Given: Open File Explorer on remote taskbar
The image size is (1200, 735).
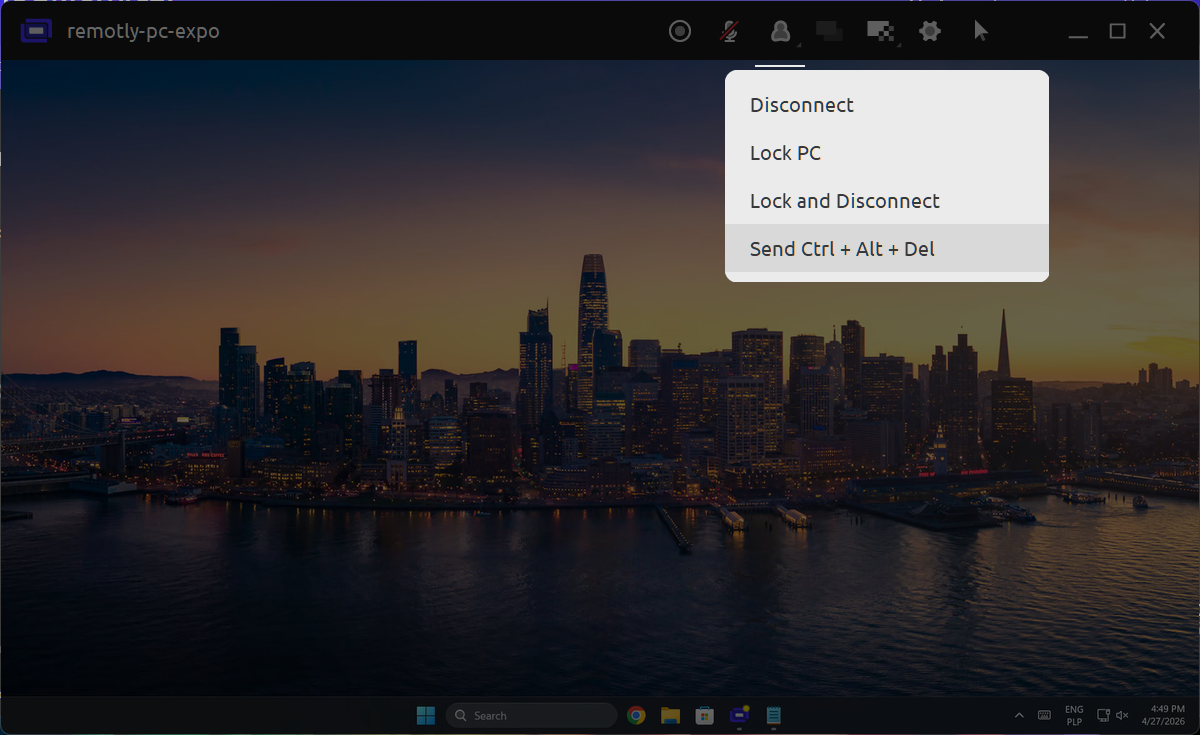Looking at the screenshot, I should [670, 715].
